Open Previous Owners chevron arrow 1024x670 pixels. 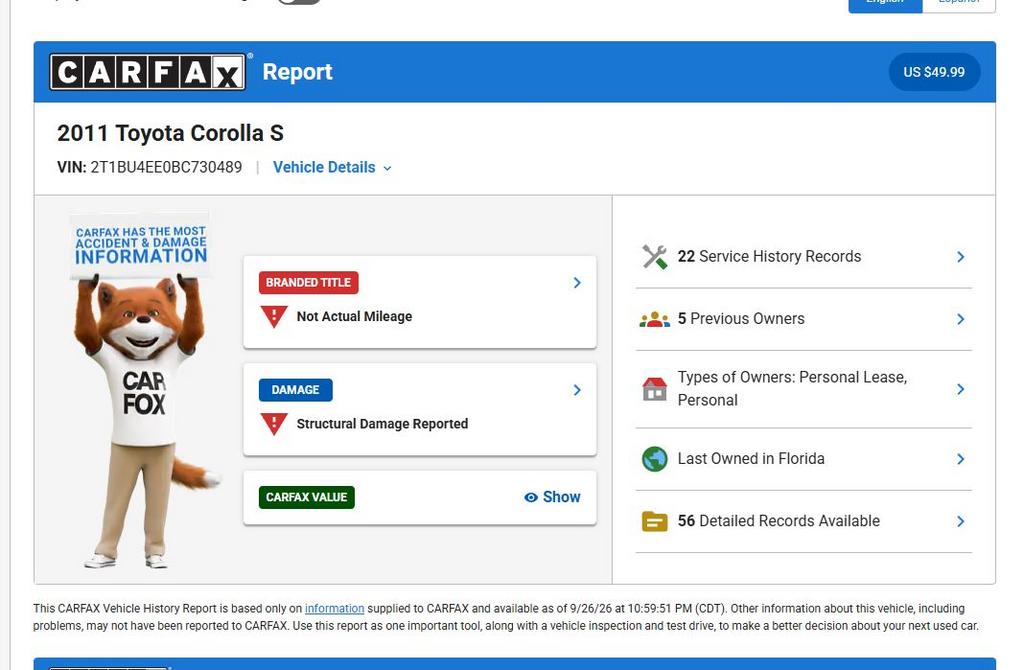click(961, 319)
